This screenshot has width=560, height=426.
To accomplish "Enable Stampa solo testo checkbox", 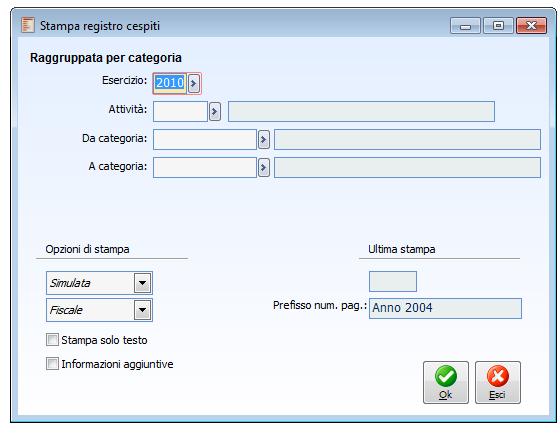I will coord(52,340).
